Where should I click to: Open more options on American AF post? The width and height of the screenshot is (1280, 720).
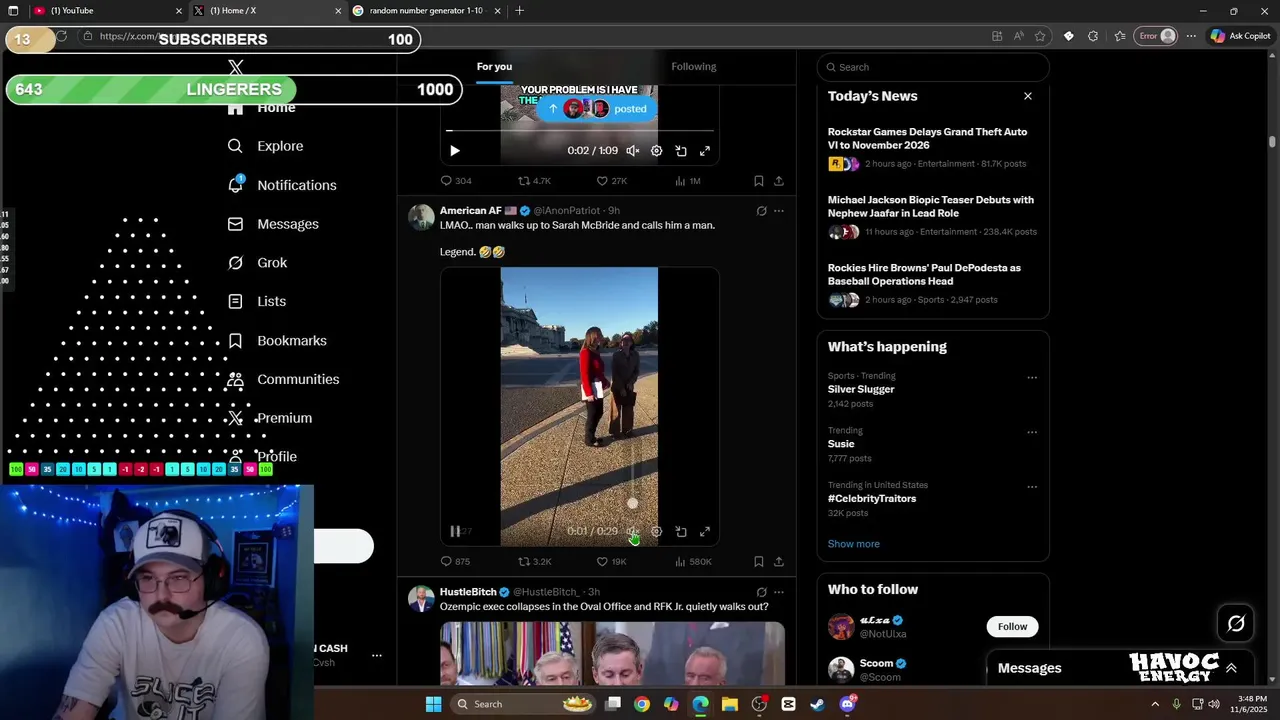coord(779,211)
